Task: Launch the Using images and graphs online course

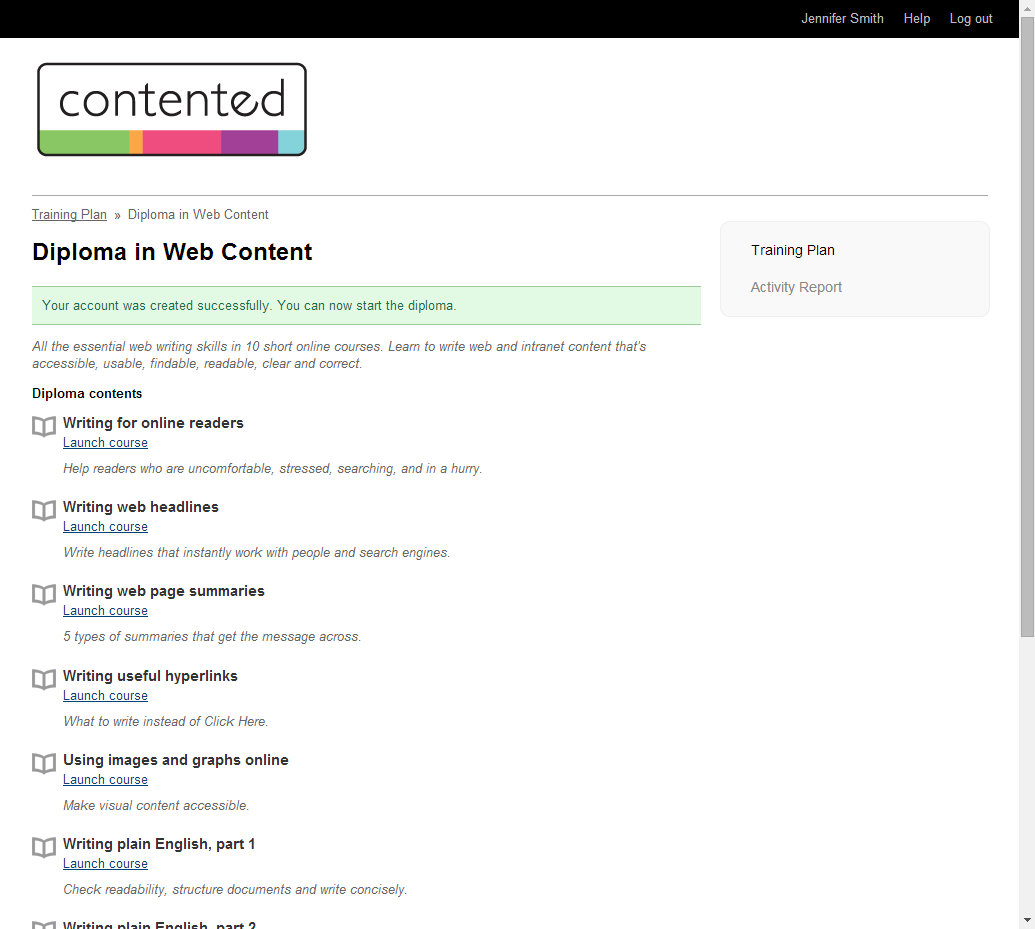Action: [x=105, y=779]
